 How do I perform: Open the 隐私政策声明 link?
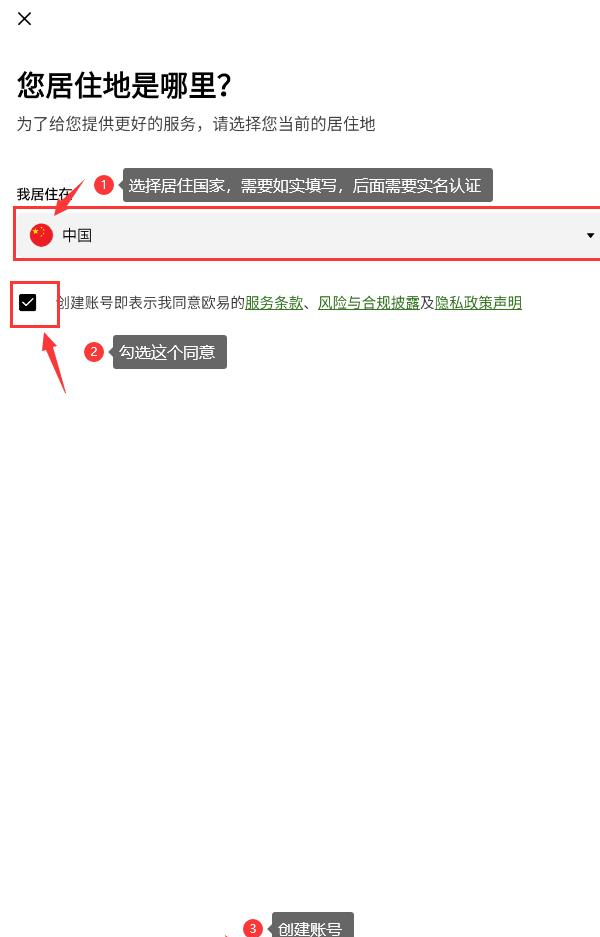pos(478,303)
